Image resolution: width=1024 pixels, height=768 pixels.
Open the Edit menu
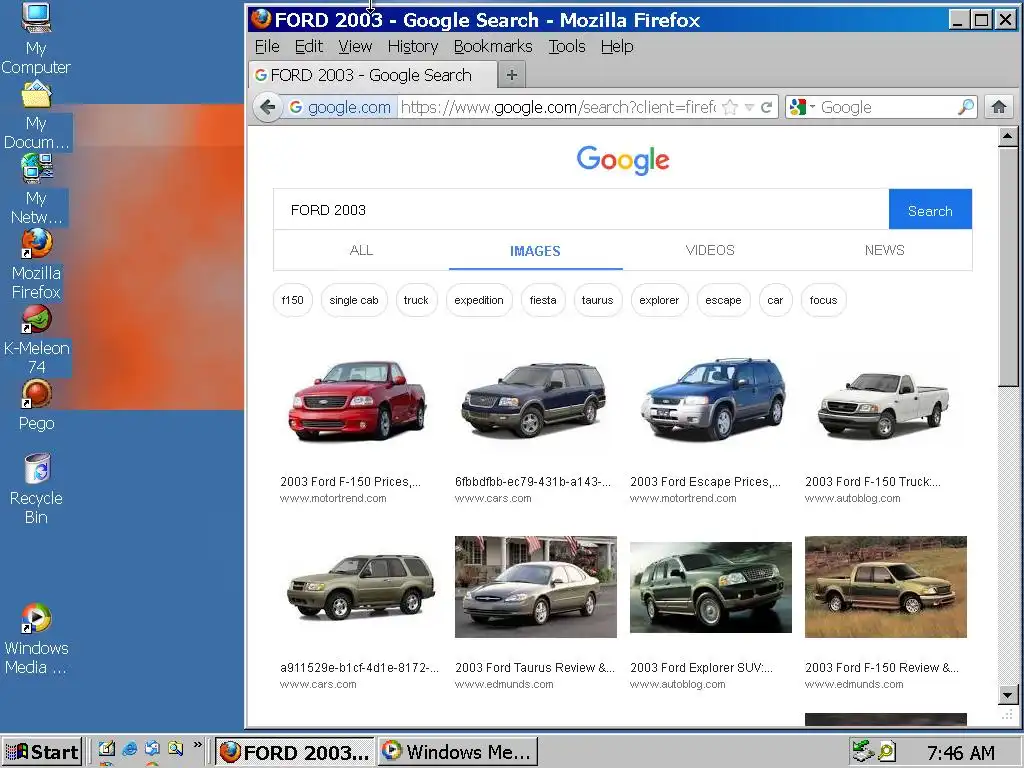click(308, 46)
